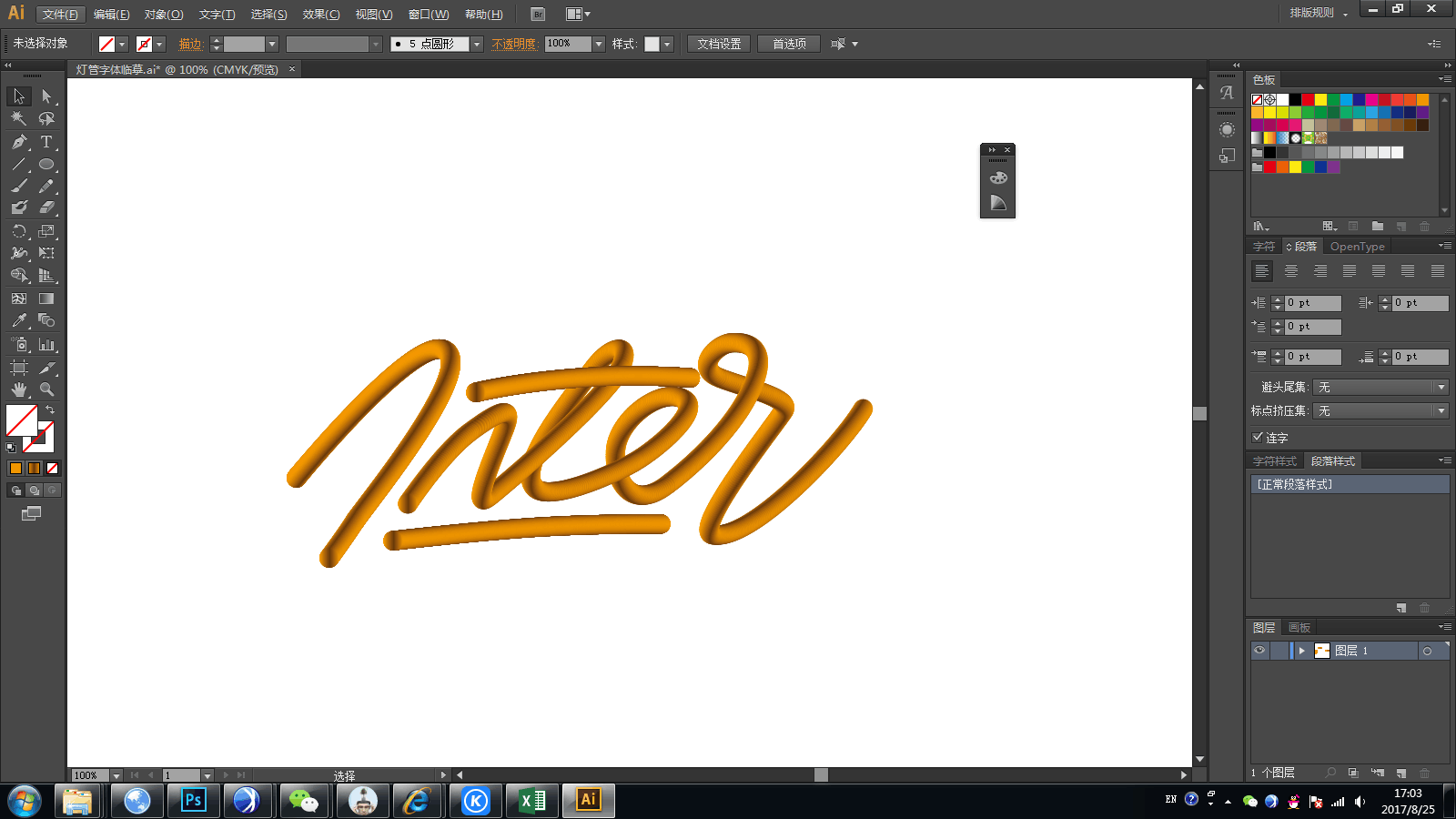The width and height of the screenshot is (1456, 819).
Task: Open Photoshop from the taskbar
Action: click(193, 801)
